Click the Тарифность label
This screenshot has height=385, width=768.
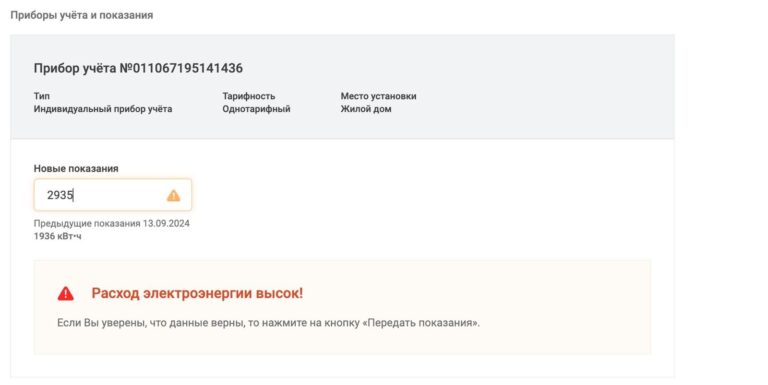pos(249,96)
